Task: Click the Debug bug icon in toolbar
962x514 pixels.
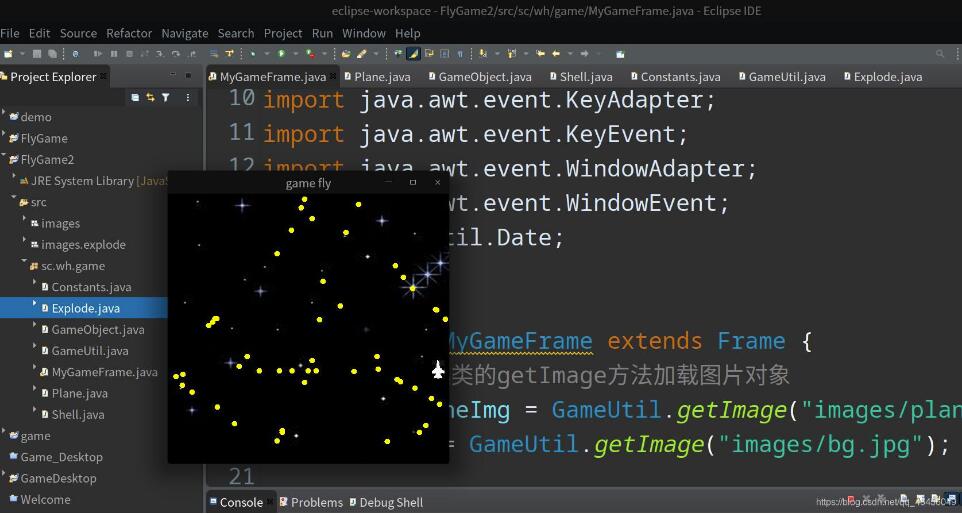Action: (x=253, y=54)
